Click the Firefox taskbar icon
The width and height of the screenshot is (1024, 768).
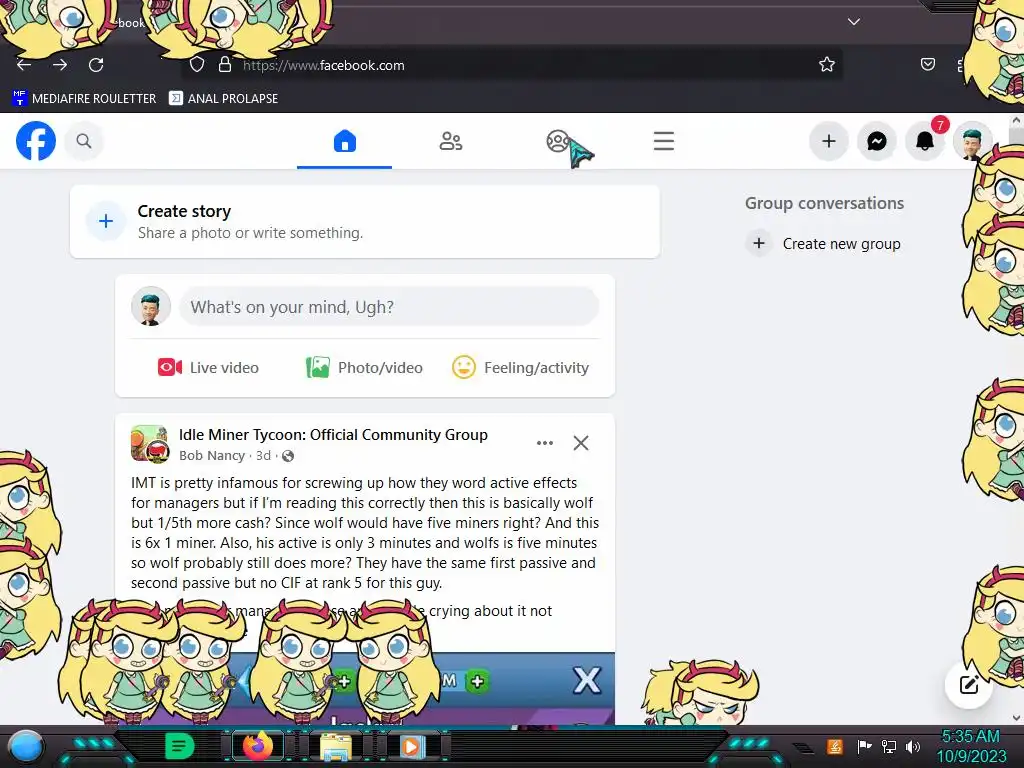257,746
